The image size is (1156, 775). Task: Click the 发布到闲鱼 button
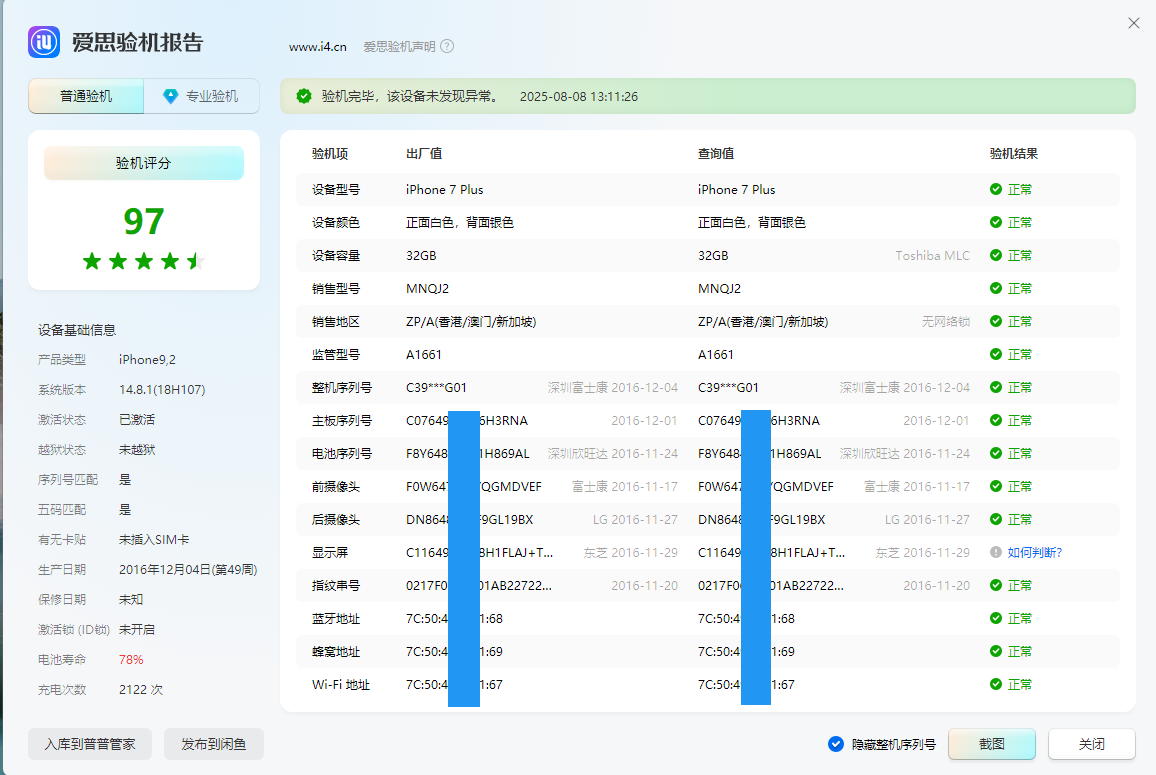click(x=214, y=744)
